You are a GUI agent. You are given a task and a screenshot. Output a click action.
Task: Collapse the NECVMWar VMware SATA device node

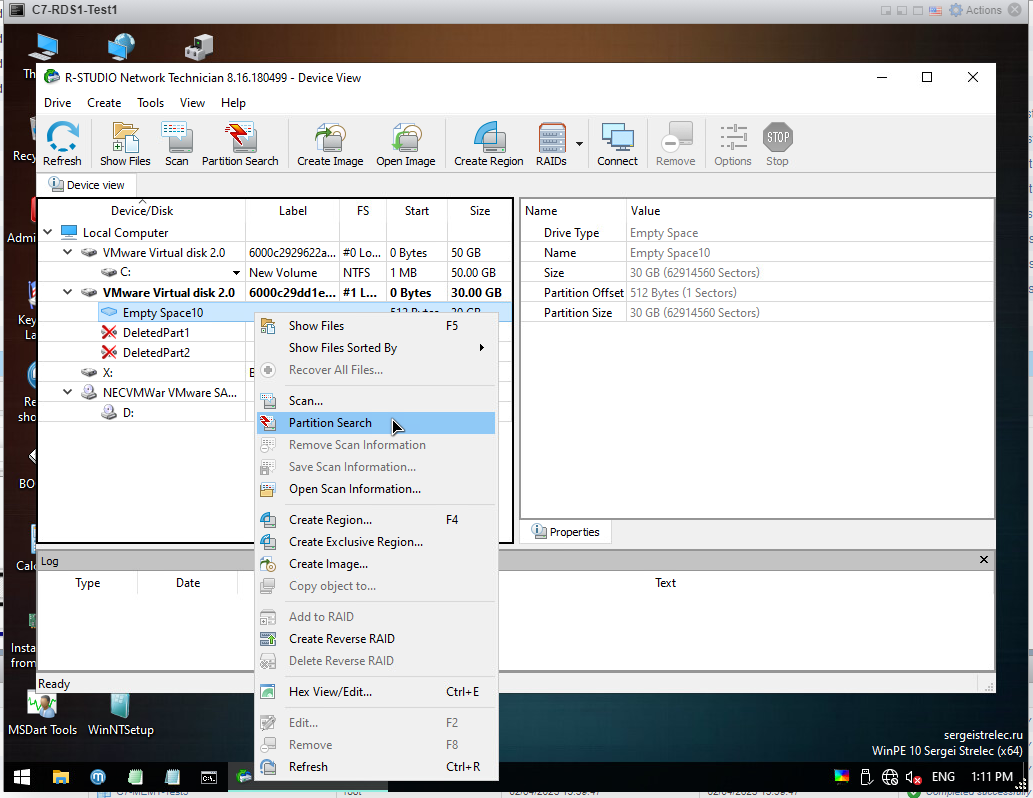68,393
